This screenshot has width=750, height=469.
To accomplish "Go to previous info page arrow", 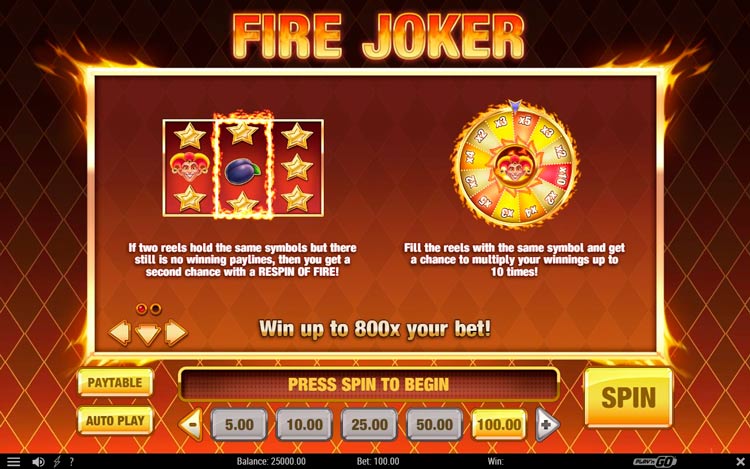I will tap(120, 333).
